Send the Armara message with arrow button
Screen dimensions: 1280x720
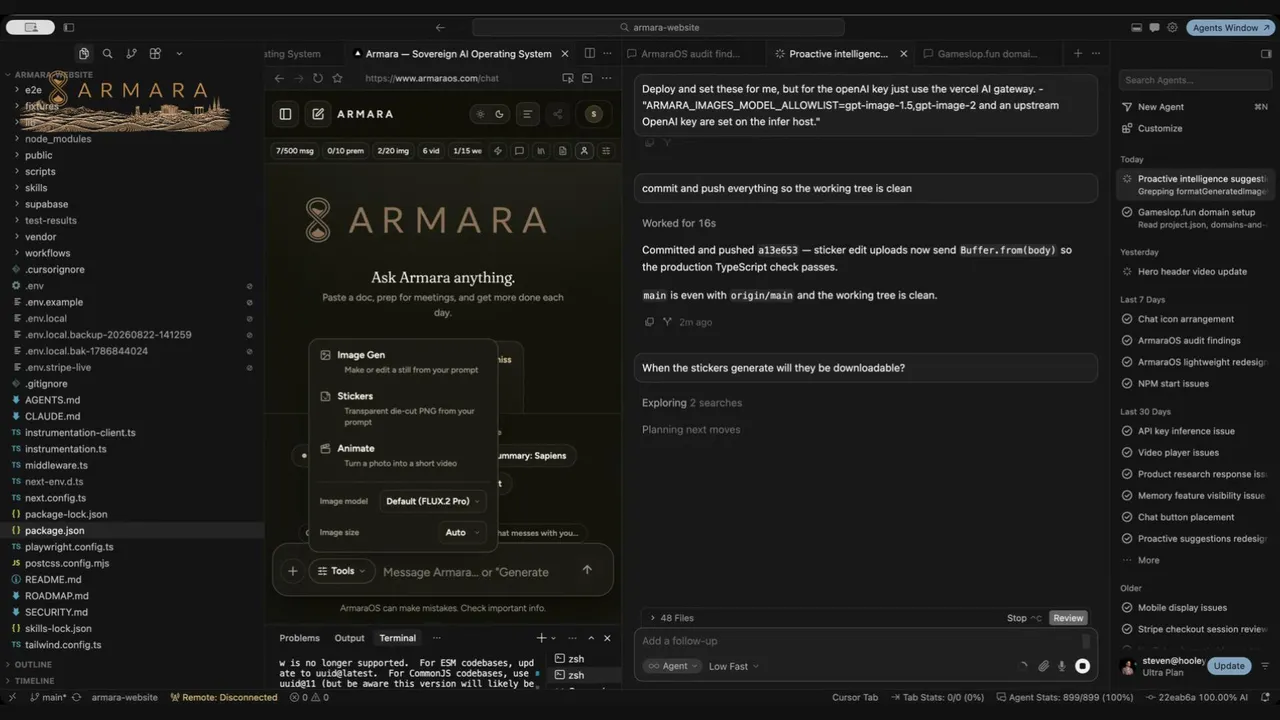(587, 570)
